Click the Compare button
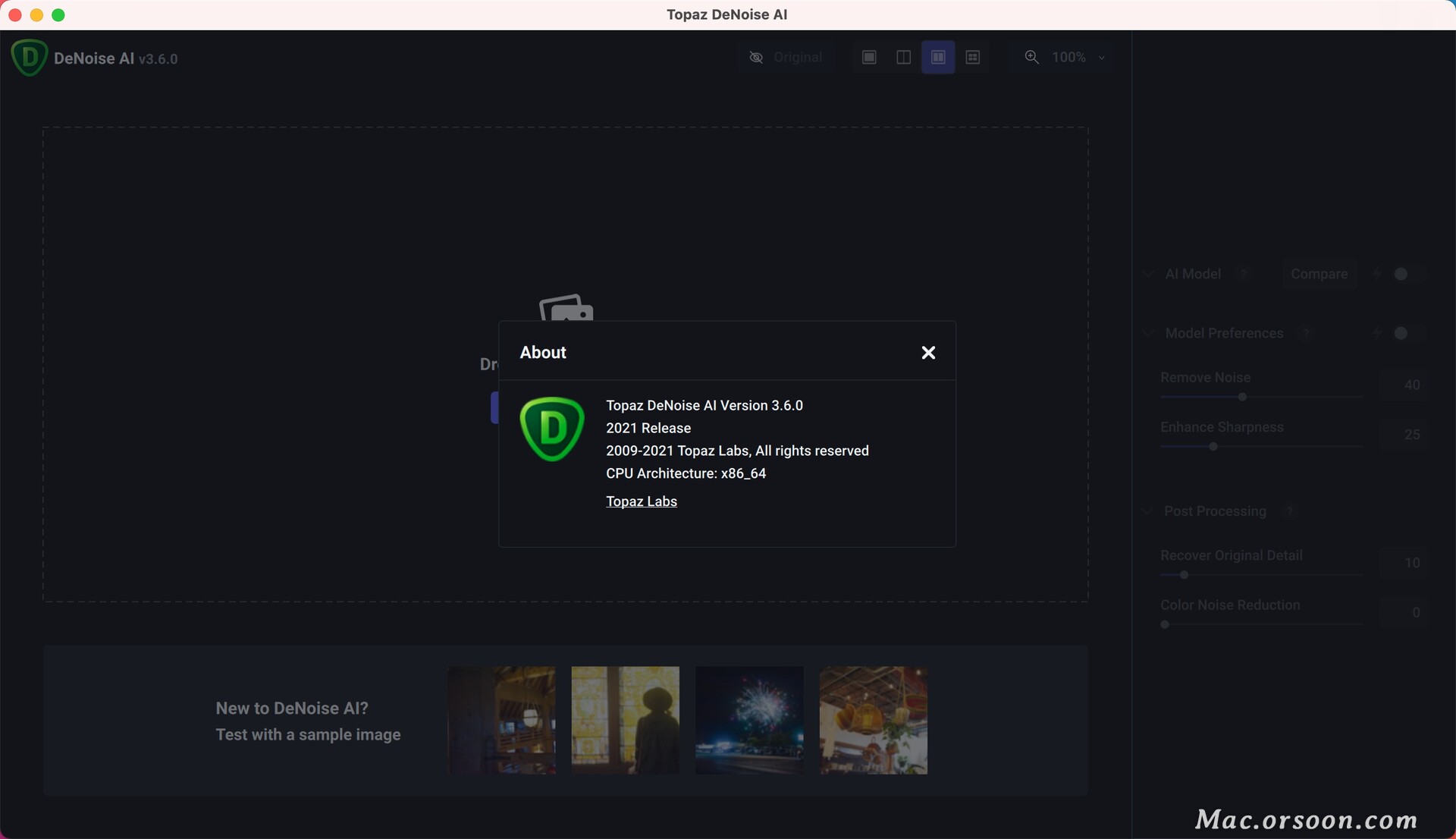 (1319, 274)
